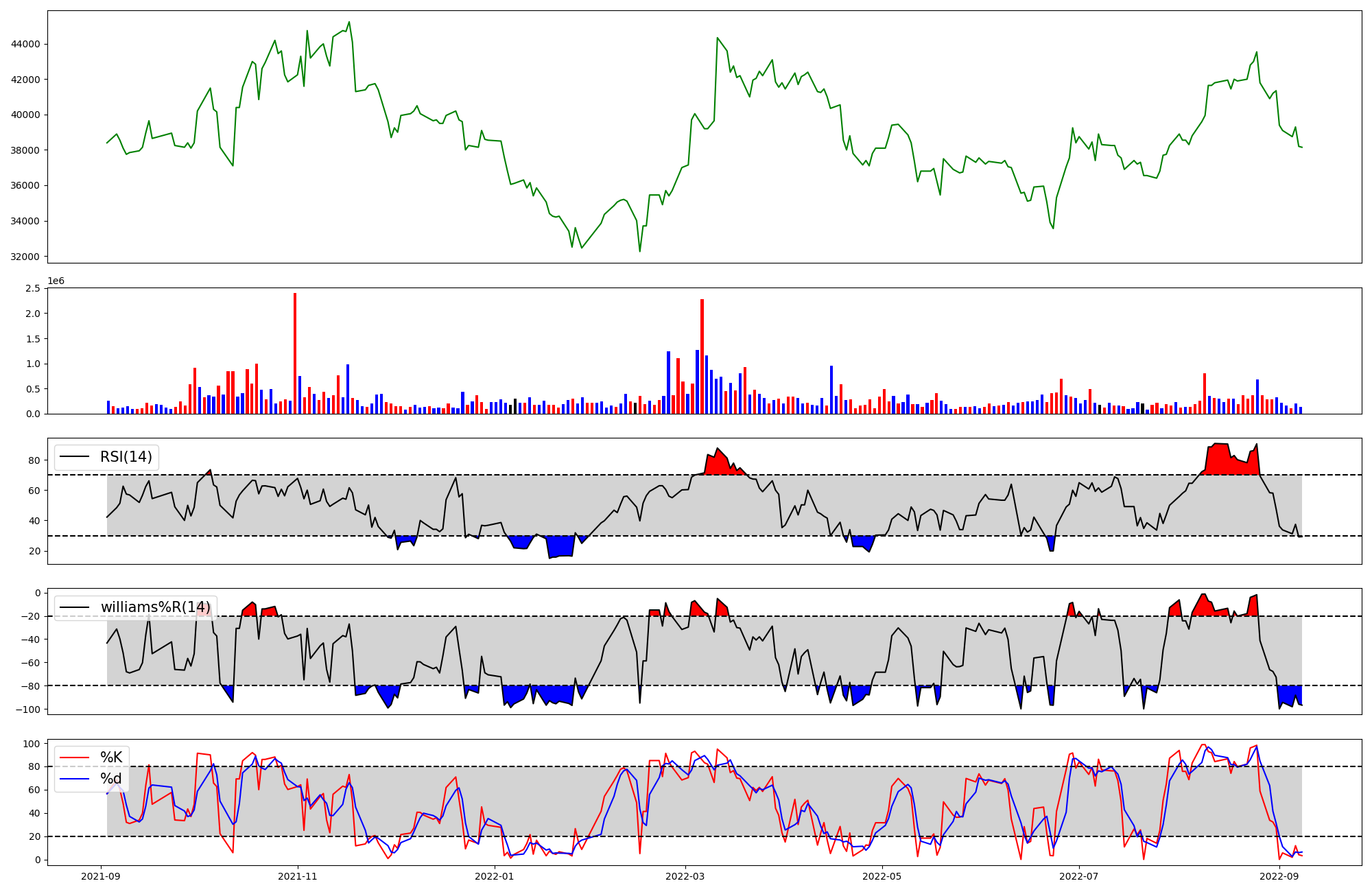Select the 2021-11 x-axis date label

click(298, 876)
